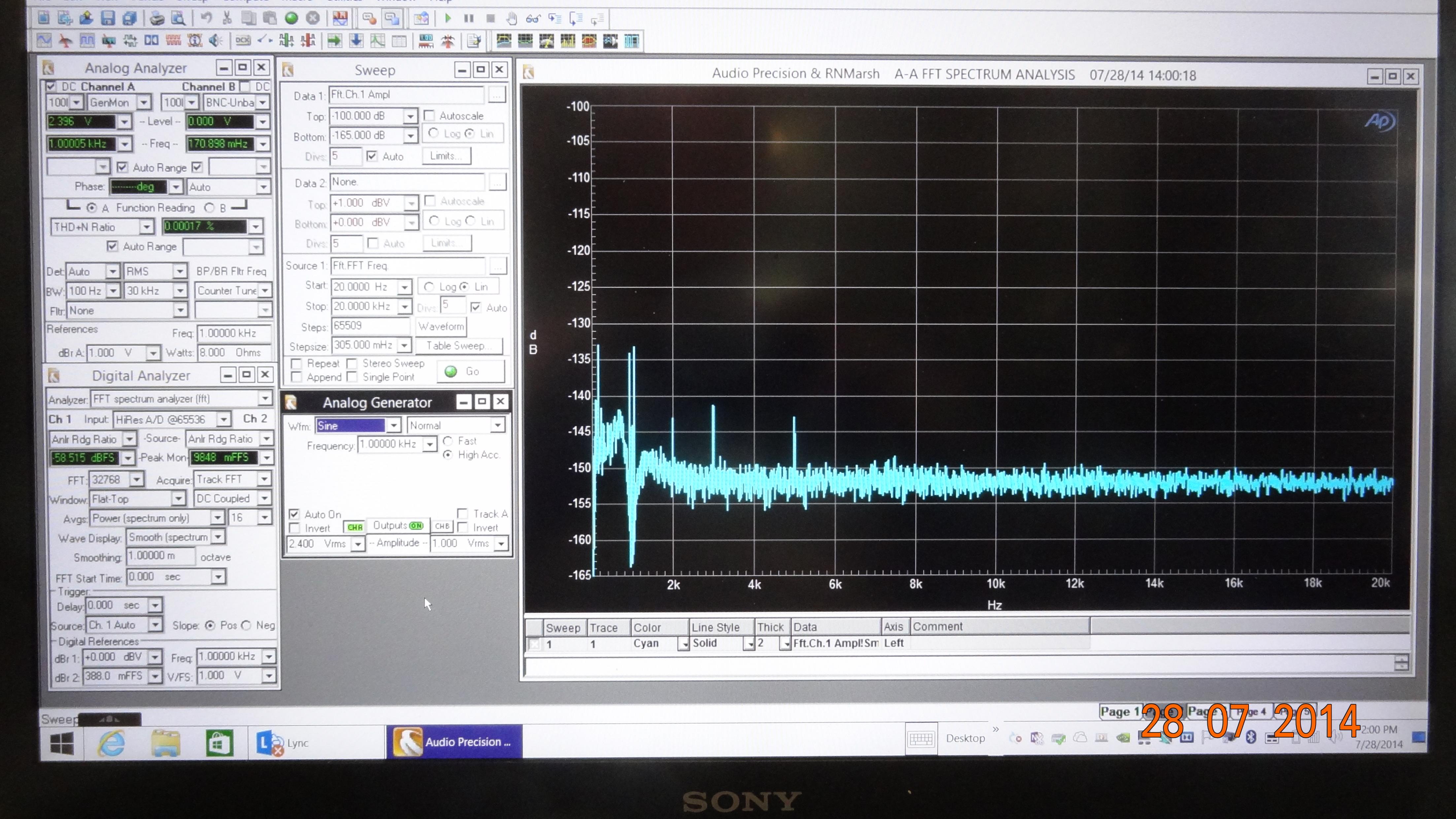Toggle the CHA output button

tap(355, 527)
